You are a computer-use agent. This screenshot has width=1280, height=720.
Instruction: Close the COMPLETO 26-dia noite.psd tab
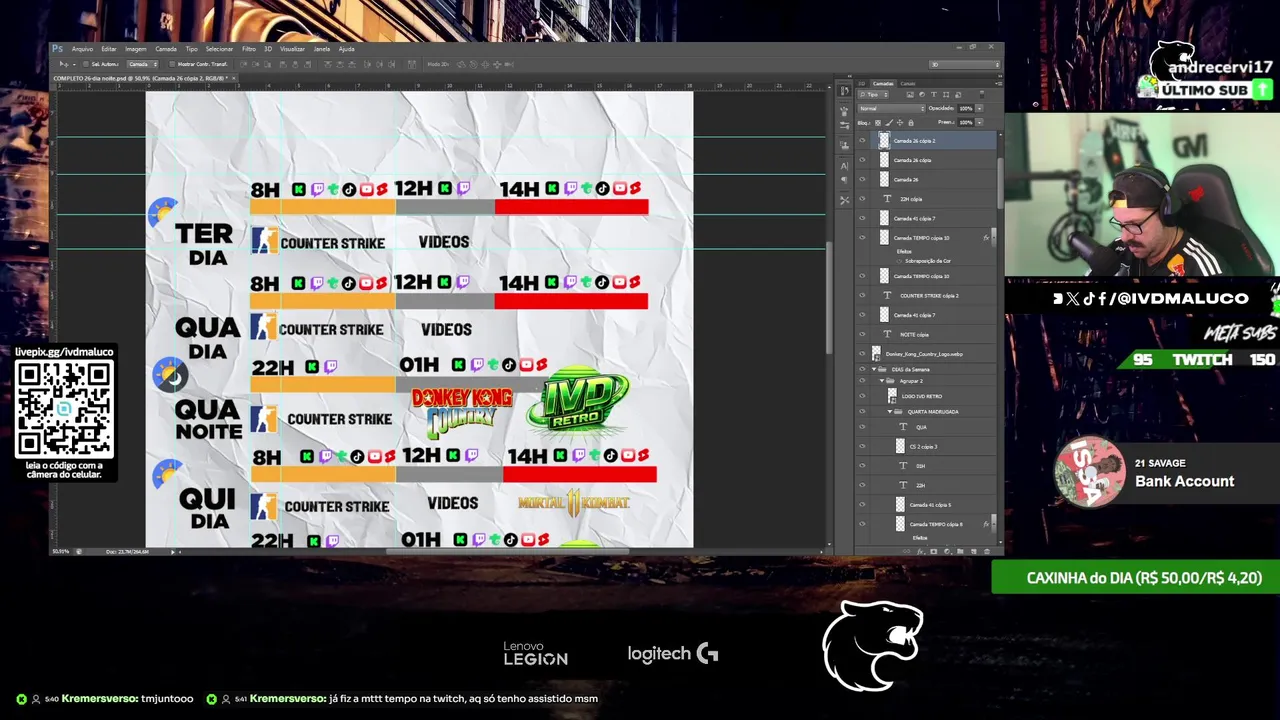233,78
